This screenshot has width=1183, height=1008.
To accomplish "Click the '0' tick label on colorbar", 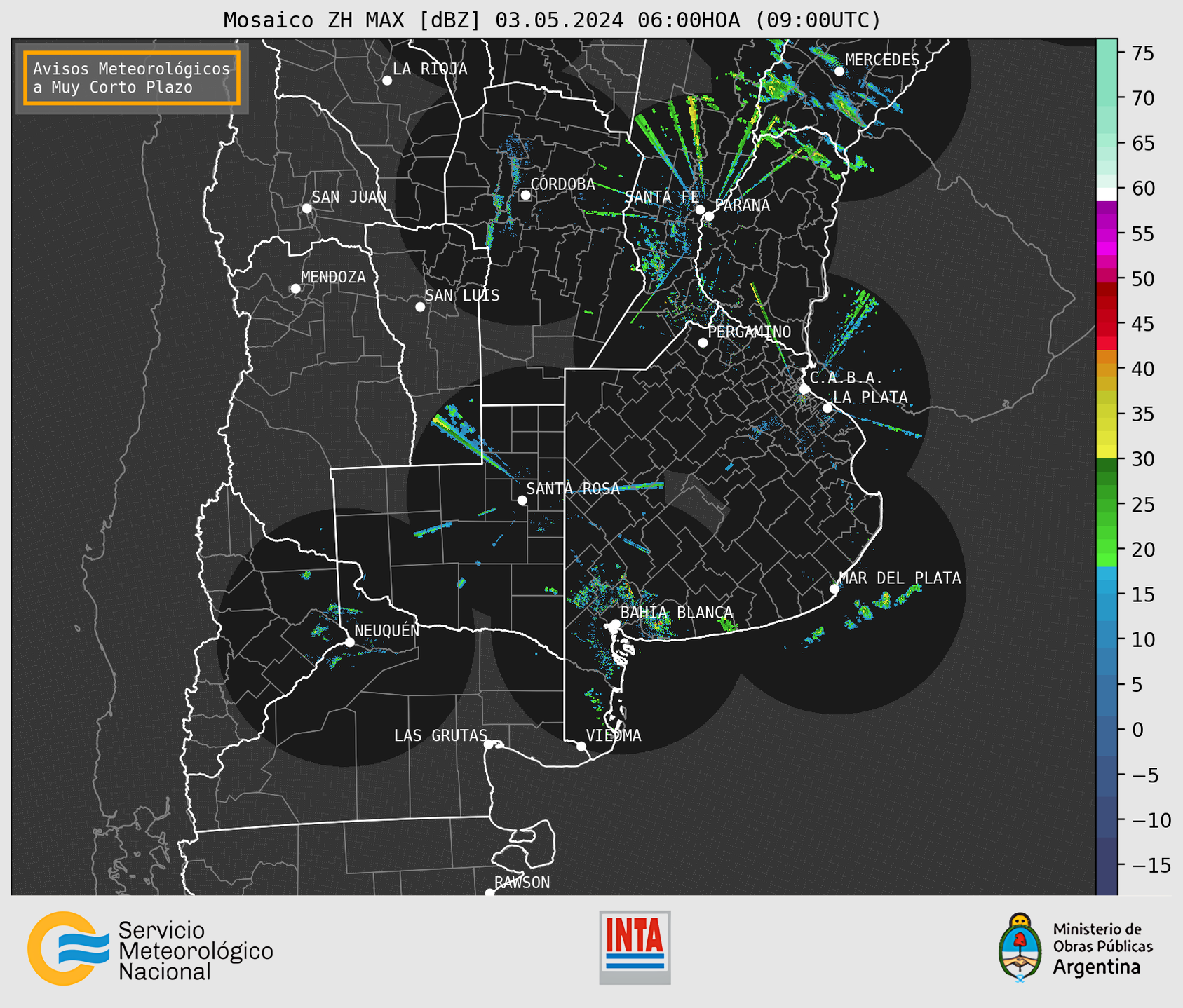I will 1137,730.
